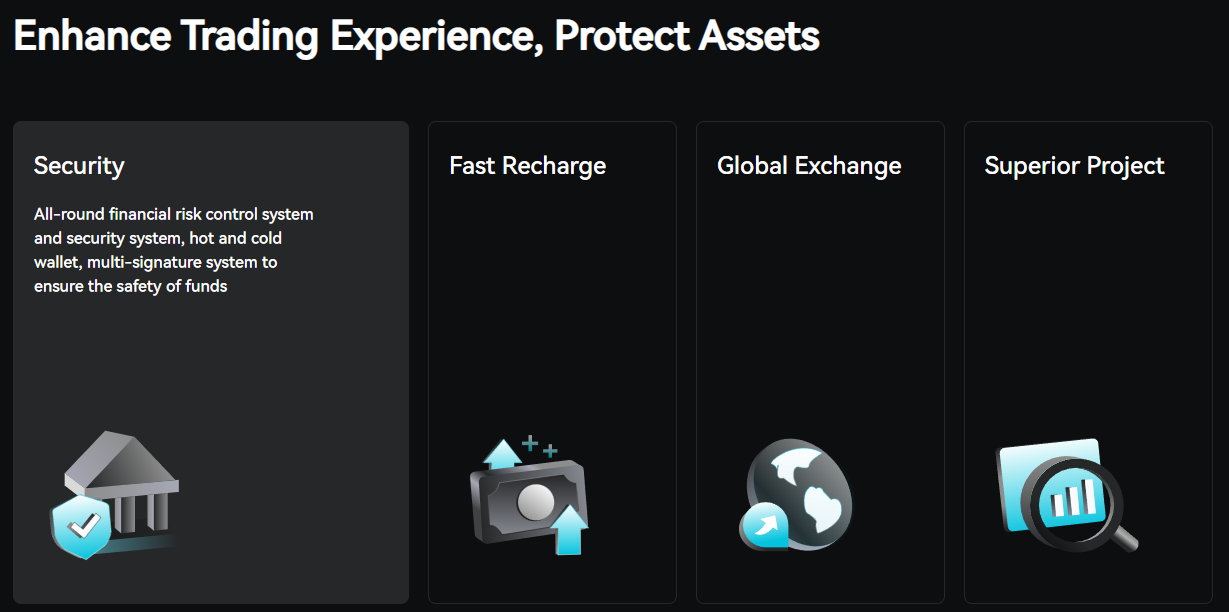Click the bank building security icon

click(115, 494)
